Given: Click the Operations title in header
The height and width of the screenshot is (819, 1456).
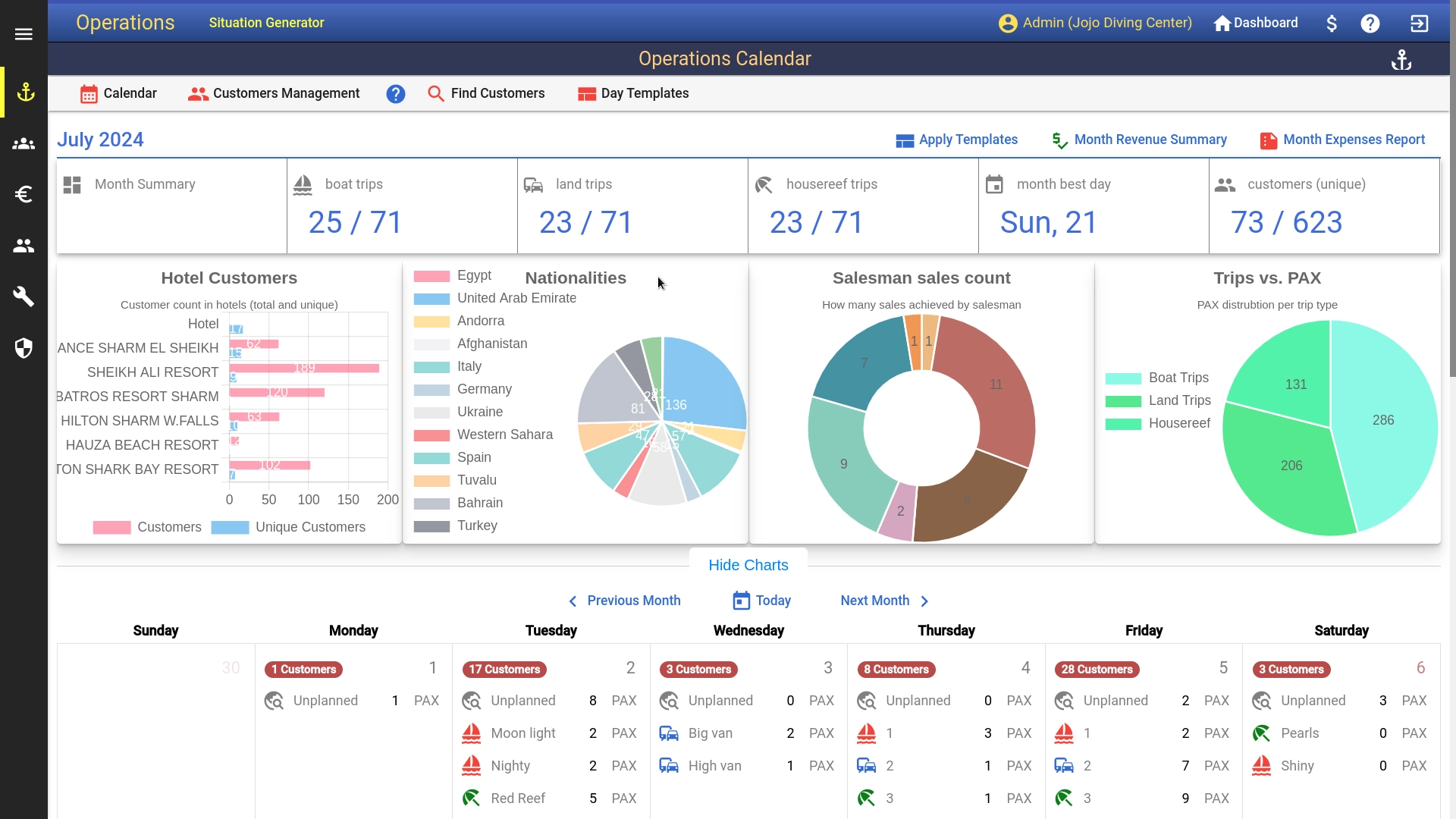Looking at the screenshot, I should pos(125,23).
